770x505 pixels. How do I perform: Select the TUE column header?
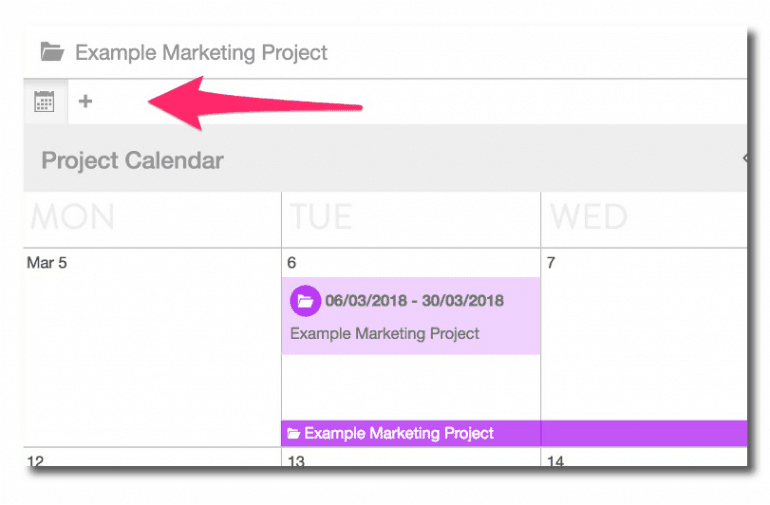(x=320, y=217)
